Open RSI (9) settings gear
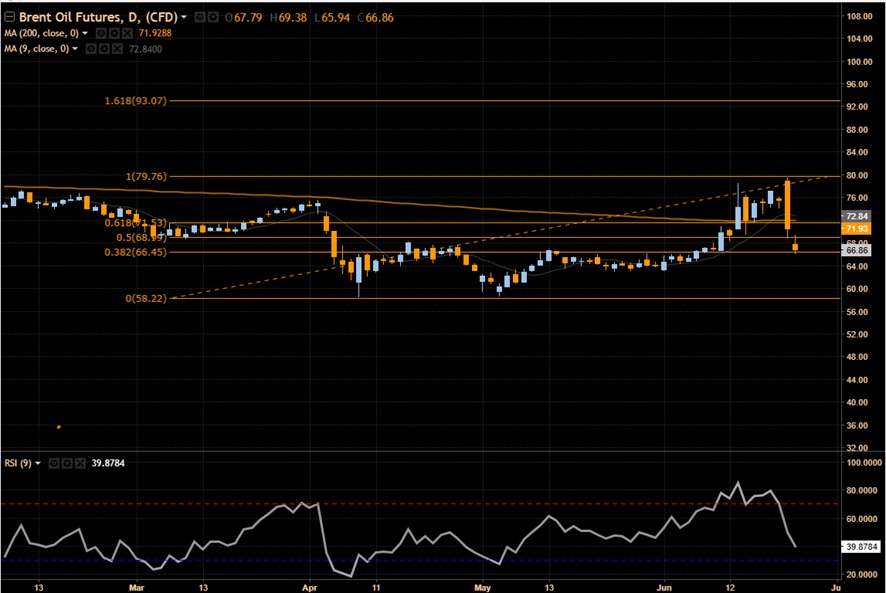The height and width of the screenshot is (593, 886). pos(67,463)
